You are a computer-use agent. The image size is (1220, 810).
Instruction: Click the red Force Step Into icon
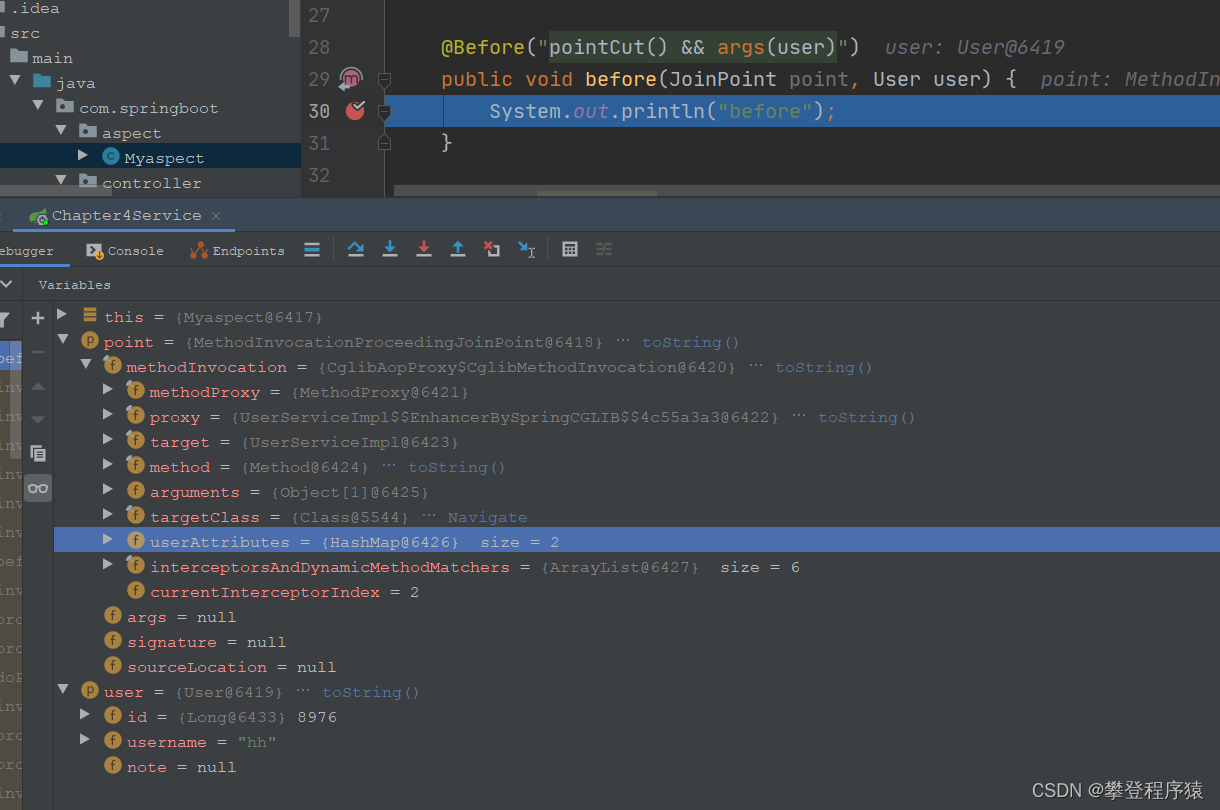[424, 250]
